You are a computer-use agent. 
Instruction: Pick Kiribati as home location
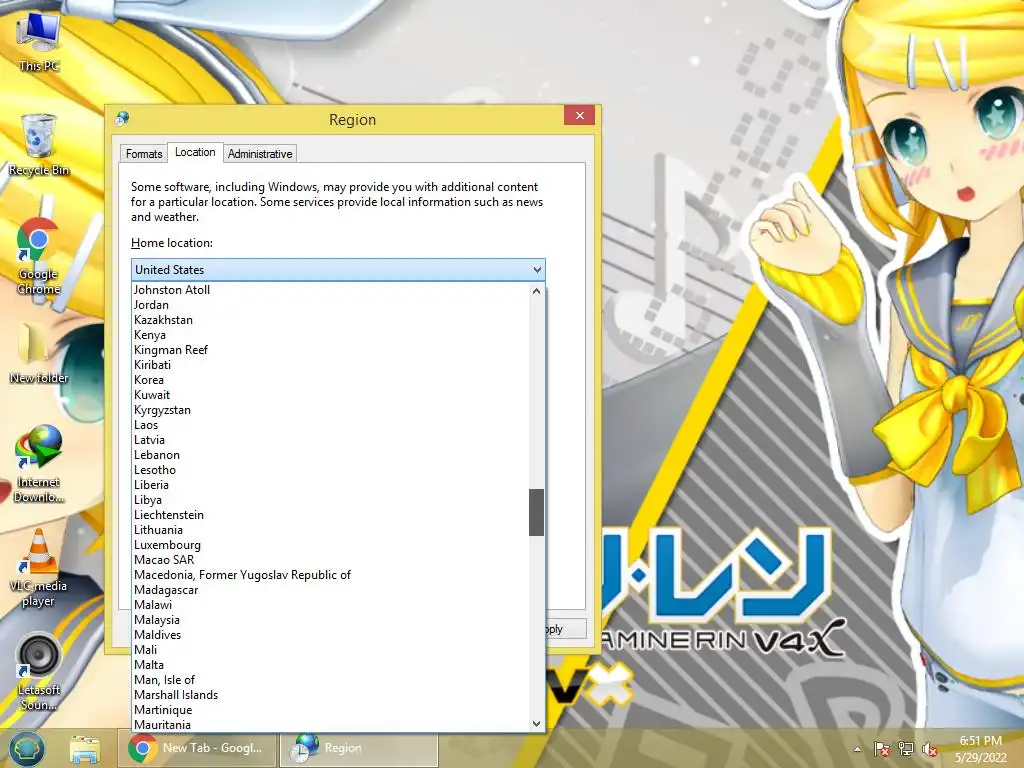330,365
